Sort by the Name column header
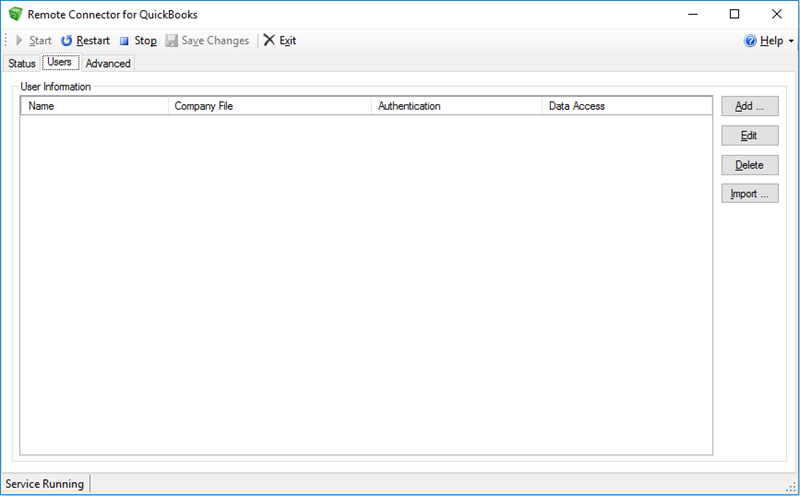The image size is (800, 496). (94, 106)
